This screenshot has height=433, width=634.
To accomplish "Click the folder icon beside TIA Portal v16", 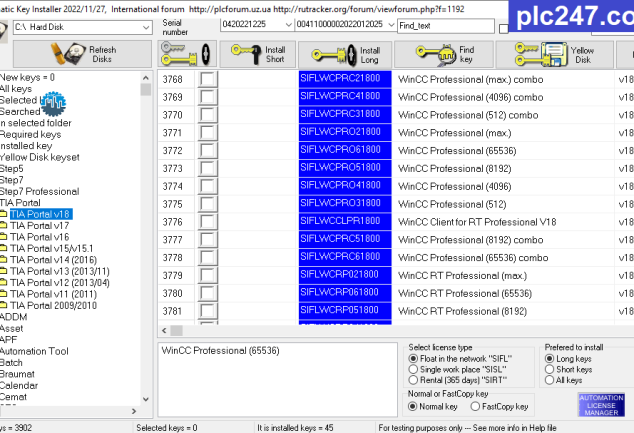I will pyautogui.click(x=4, y=237).
